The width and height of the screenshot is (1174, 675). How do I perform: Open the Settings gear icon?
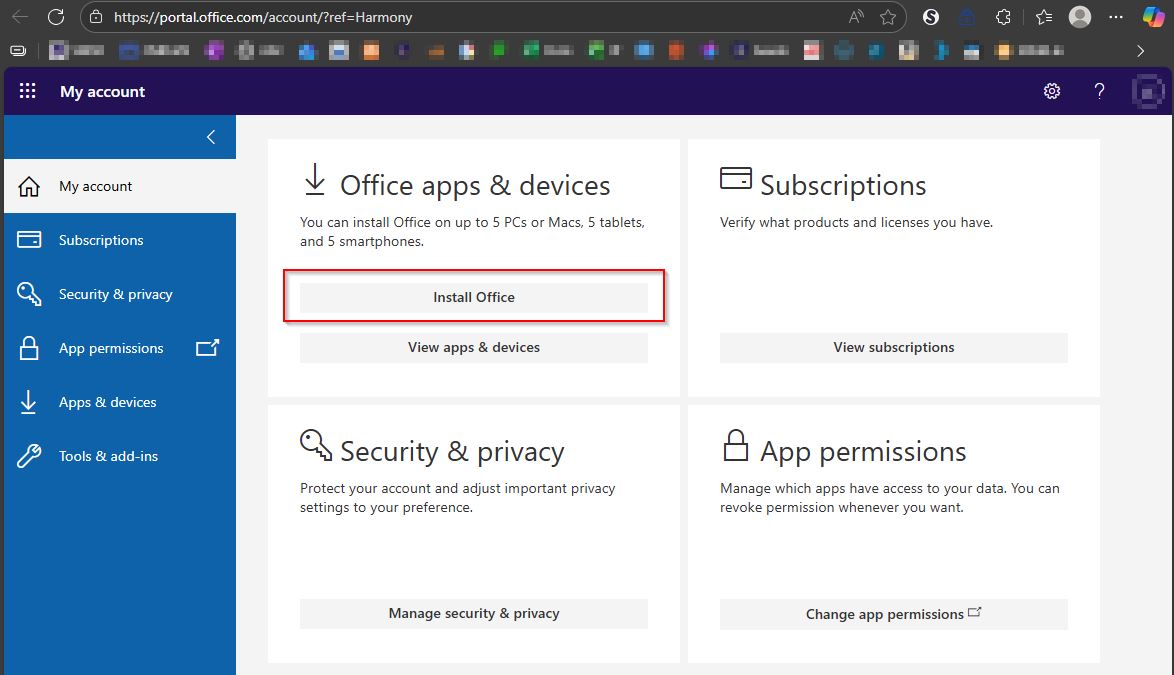click(1052, 91)
